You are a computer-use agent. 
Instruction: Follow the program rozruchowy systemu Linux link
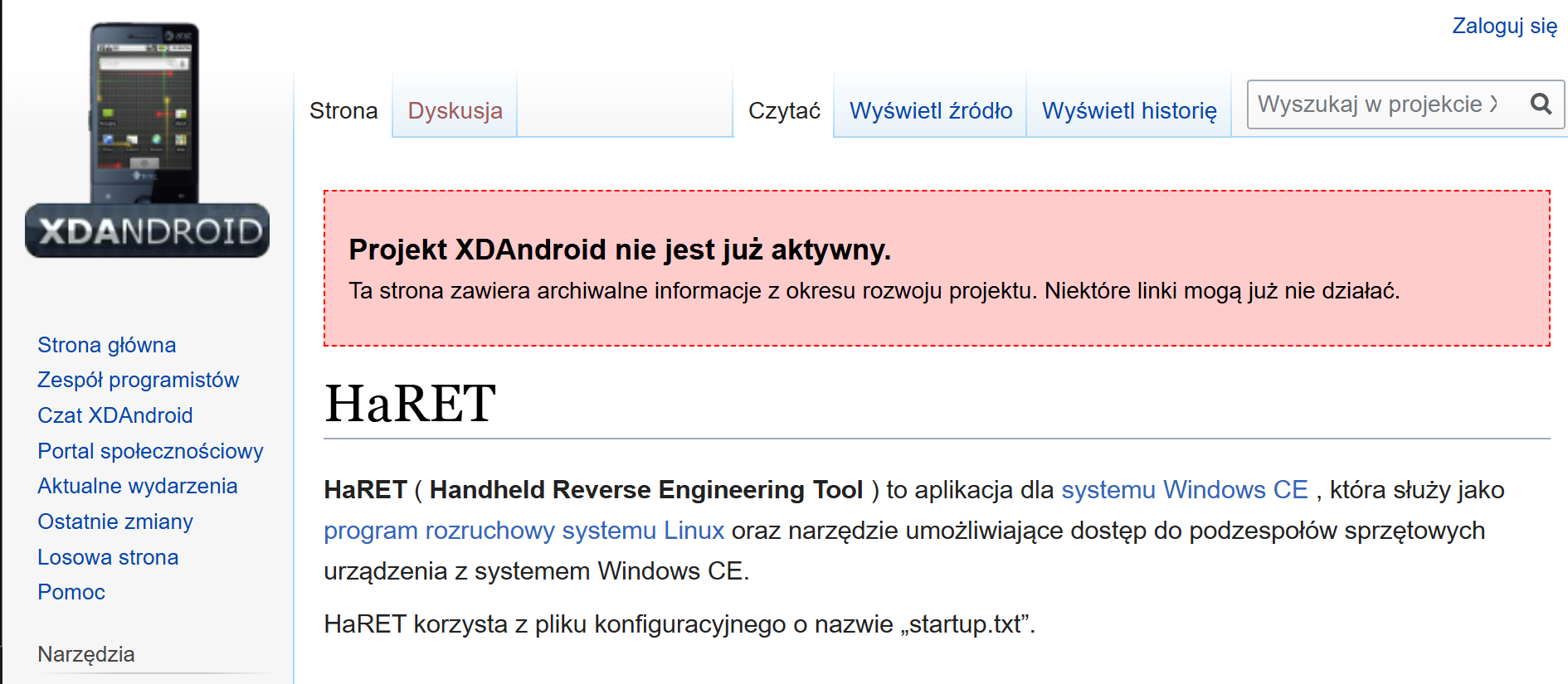(523, 531)
